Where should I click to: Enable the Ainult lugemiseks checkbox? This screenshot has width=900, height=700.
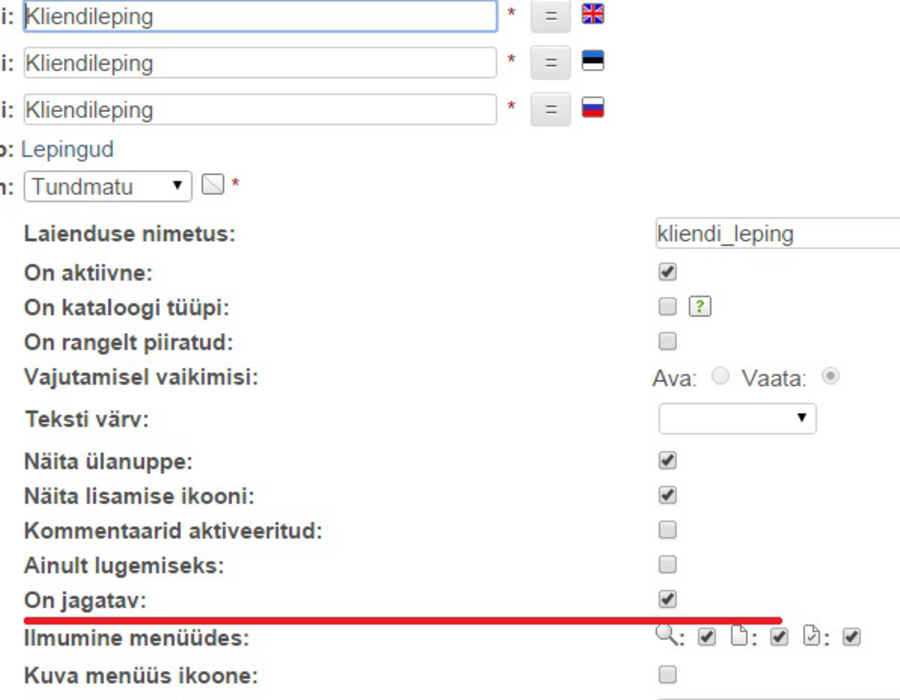668,565
